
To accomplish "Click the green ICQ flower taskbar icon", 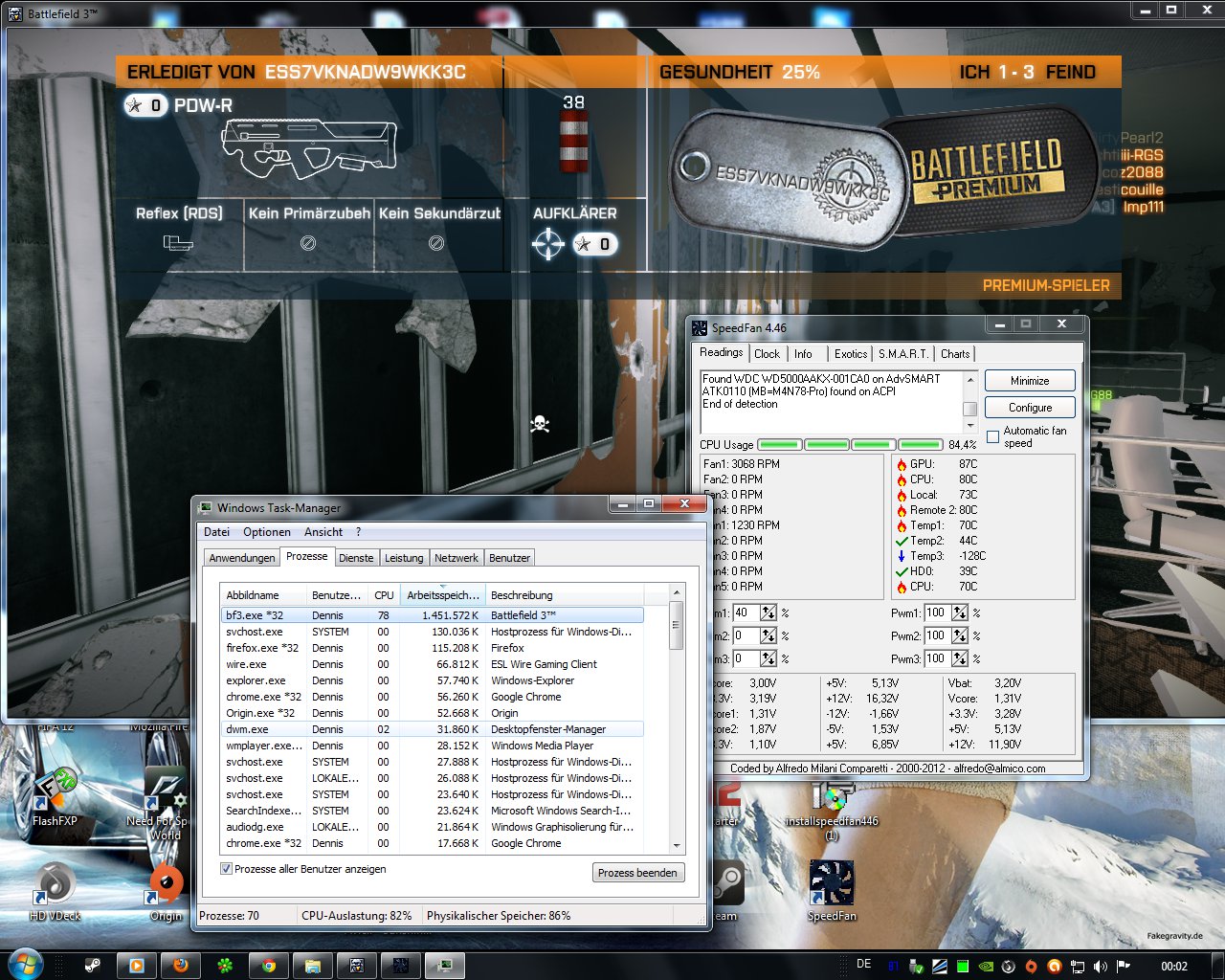I will [x=224, y=966].
